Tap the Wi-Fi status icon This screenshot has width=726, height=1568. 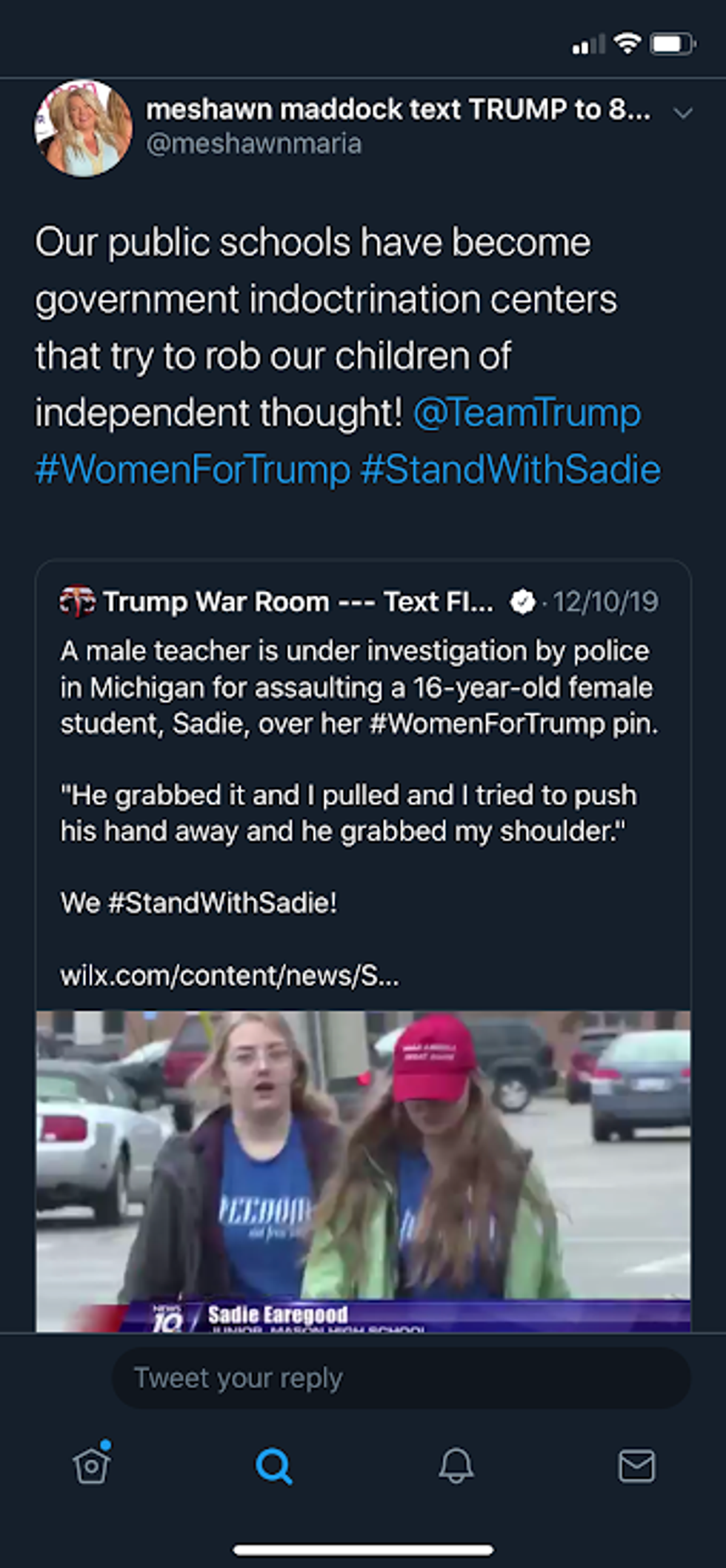(627, 44)
